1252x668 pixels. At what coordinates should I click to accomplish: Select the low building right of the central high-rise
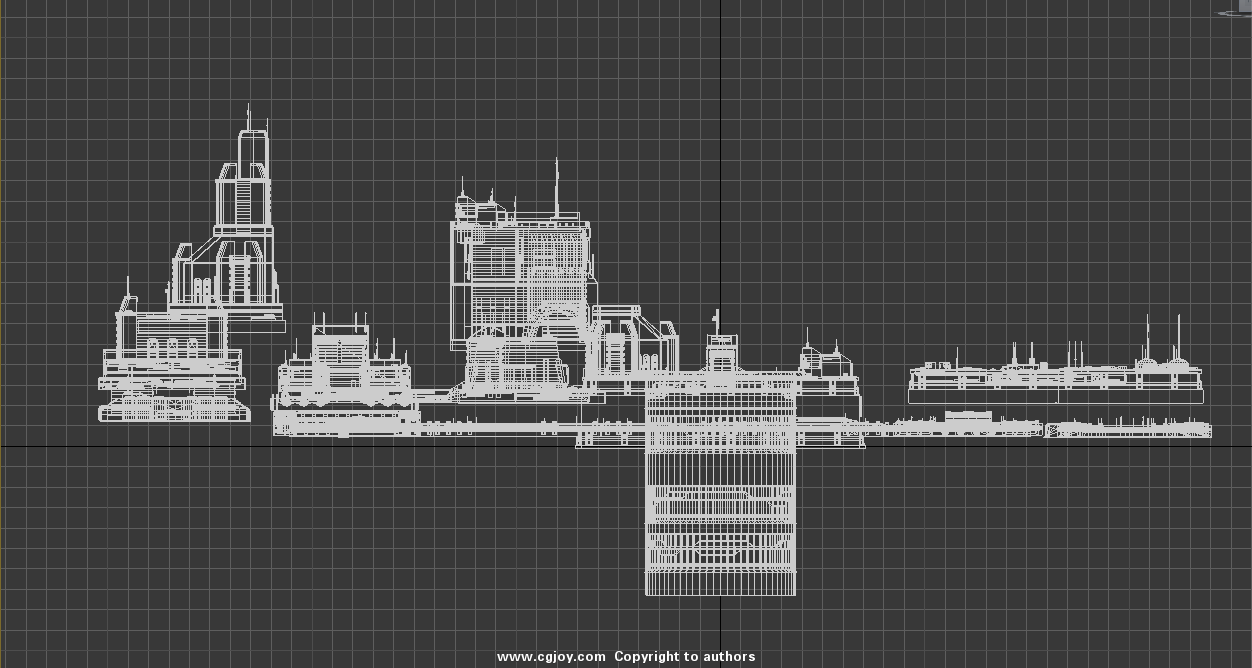(633, 345)
